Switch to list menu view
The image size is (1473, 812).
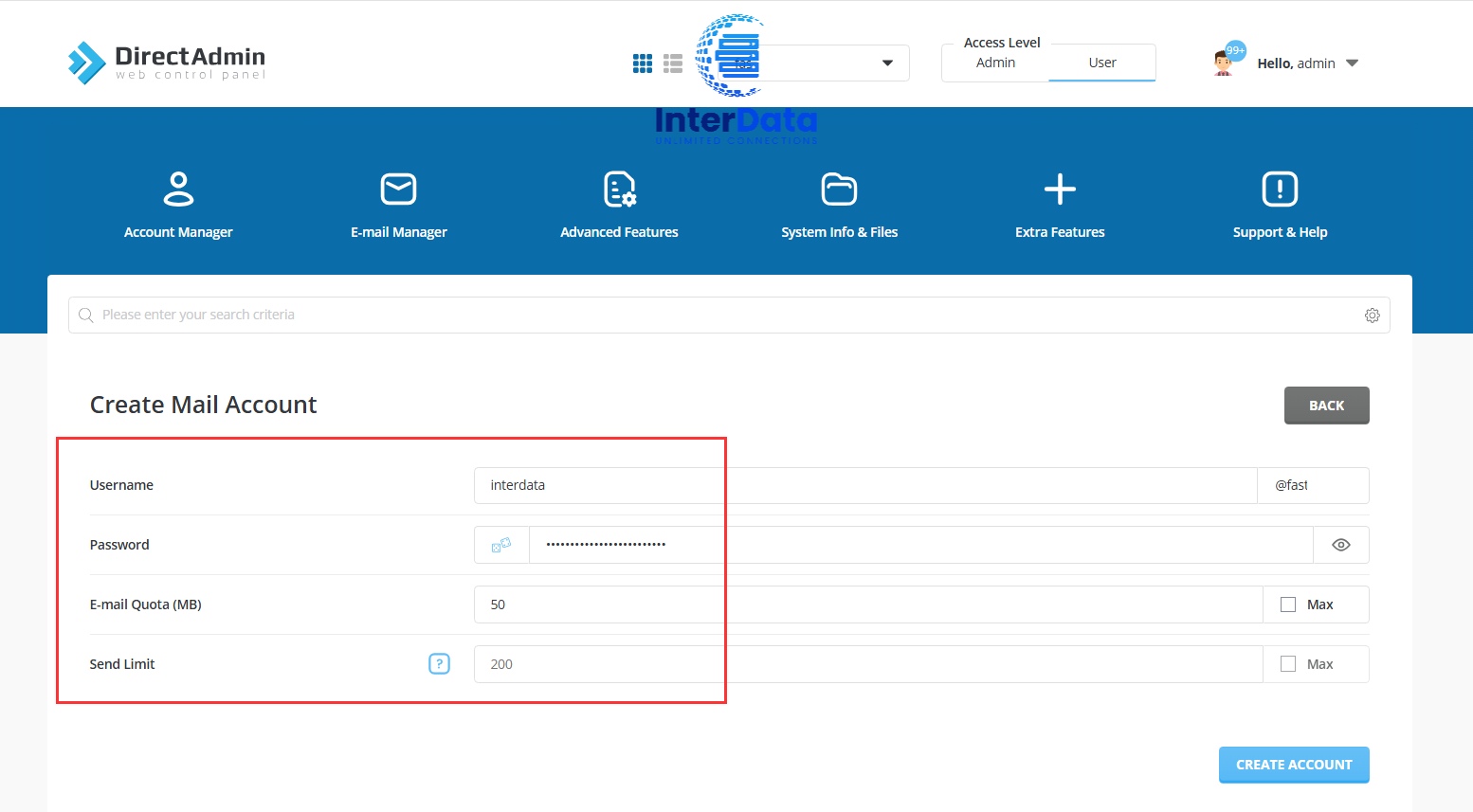pyautogui.click(x=673, y=63)
